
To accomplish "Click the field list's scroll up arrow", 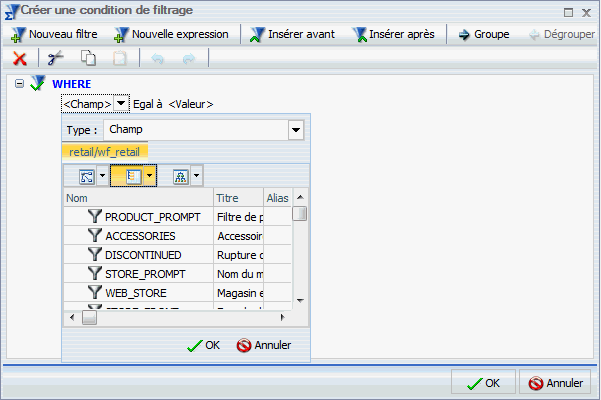I will coord(300,197).
